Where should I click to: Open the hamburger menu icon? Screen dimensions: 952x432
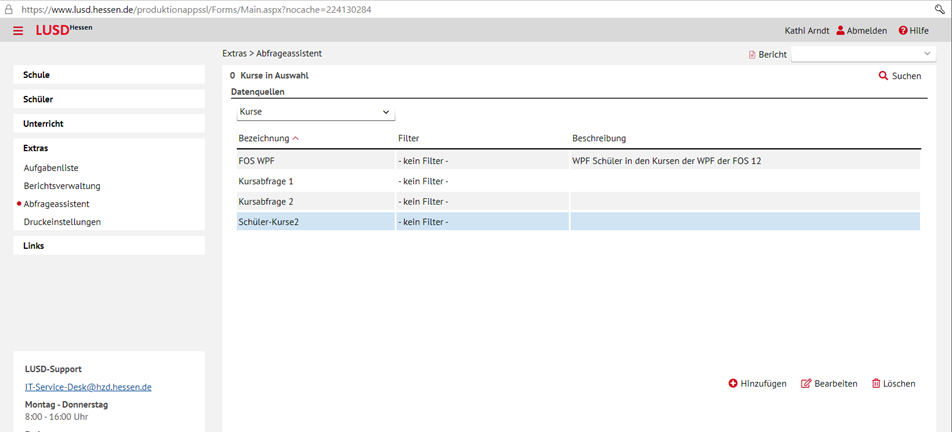[18, 31]
